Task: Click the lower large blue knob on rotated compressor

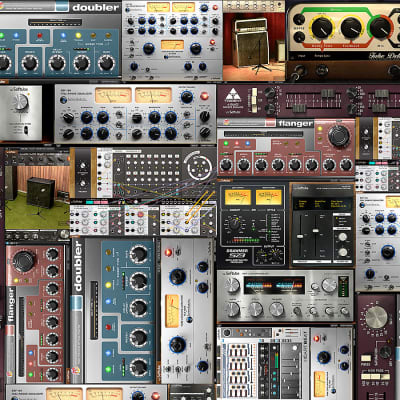Action: point(177,344)
